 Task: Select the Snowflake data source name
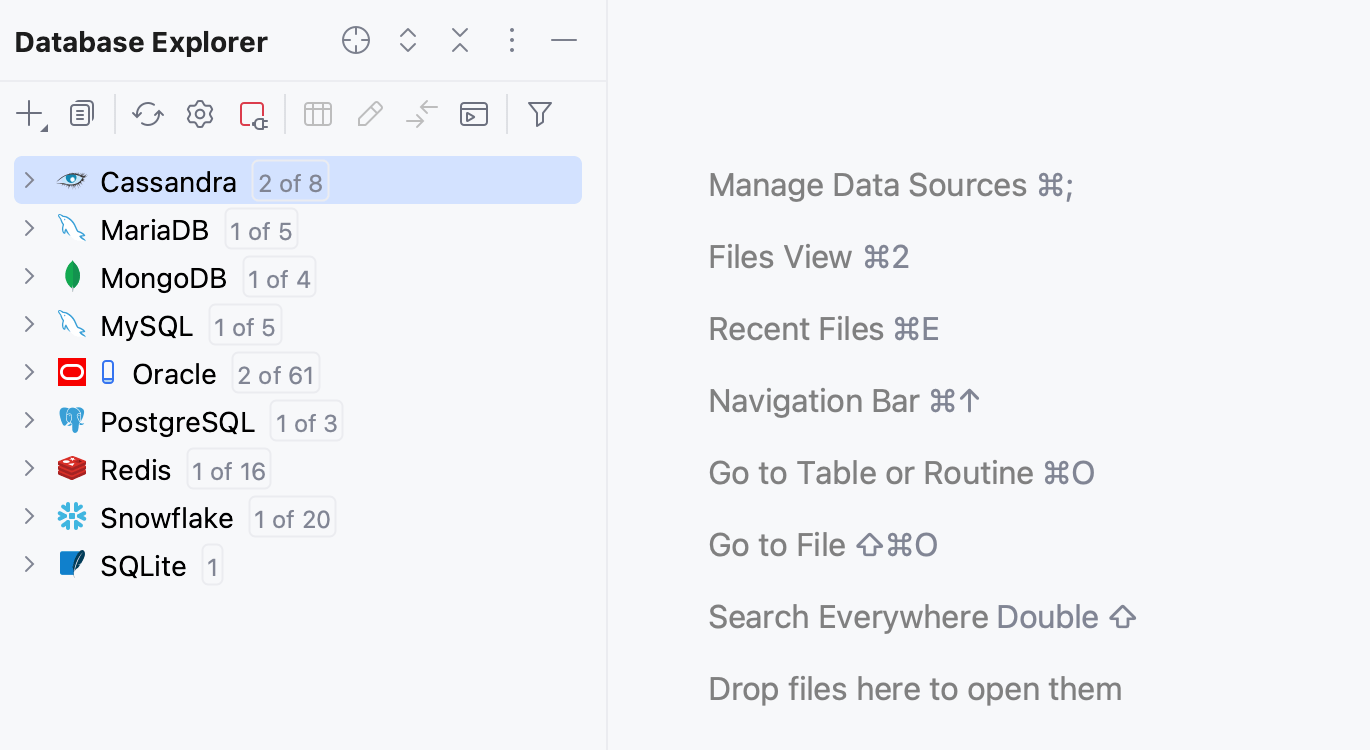(167, 518)
